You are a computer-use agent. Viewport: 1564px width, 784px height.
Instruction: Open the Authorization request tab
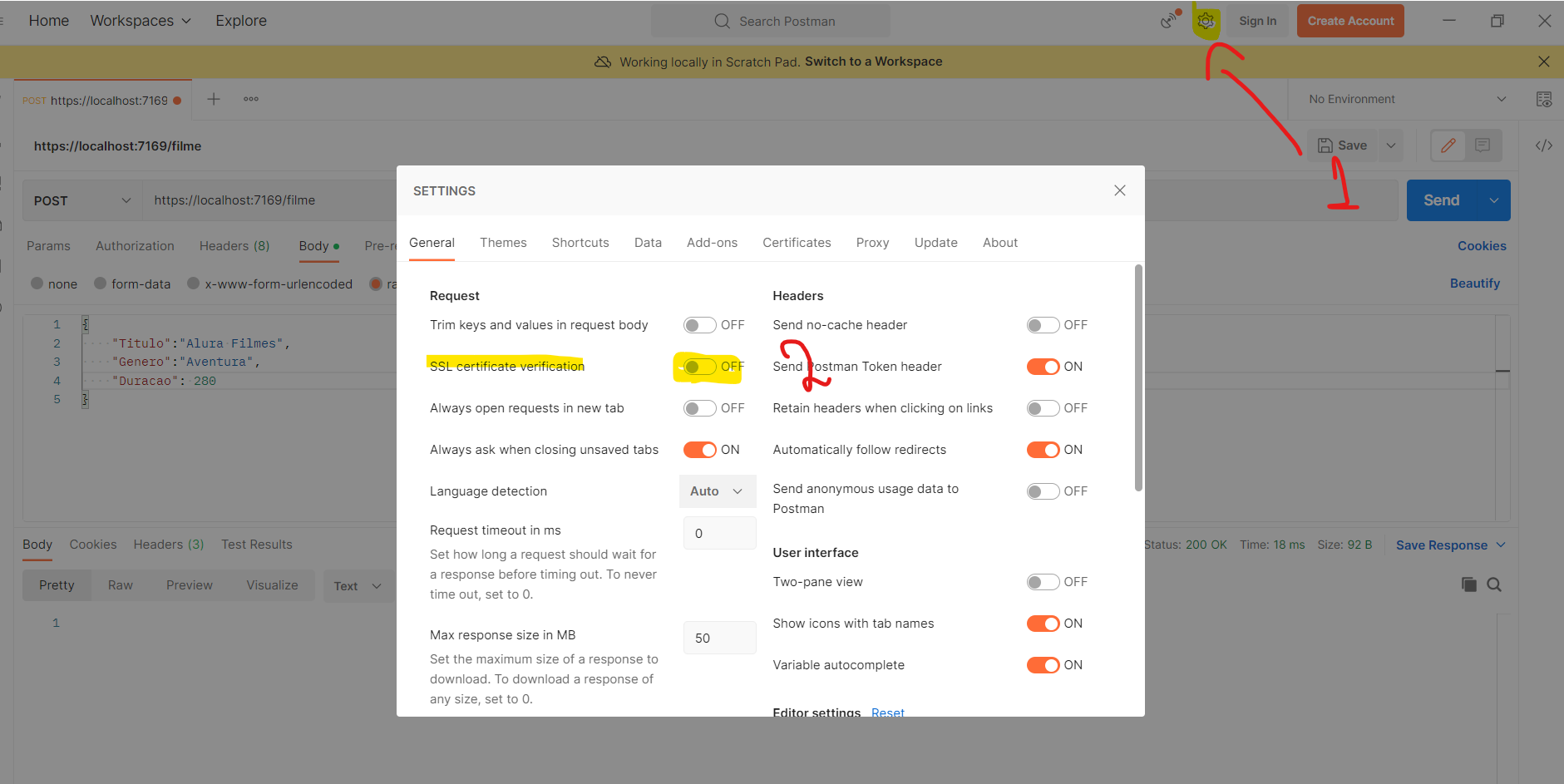135,246
